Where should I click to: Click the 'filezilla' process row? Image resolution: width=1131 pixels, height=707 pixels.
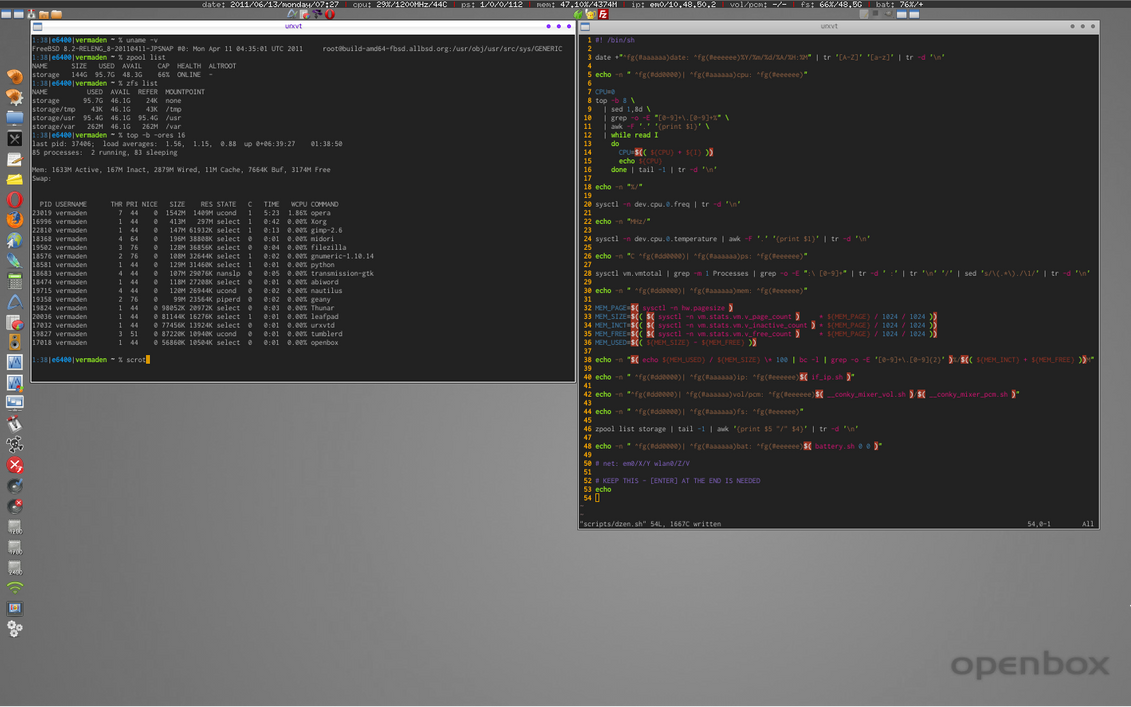pos(189,247)
